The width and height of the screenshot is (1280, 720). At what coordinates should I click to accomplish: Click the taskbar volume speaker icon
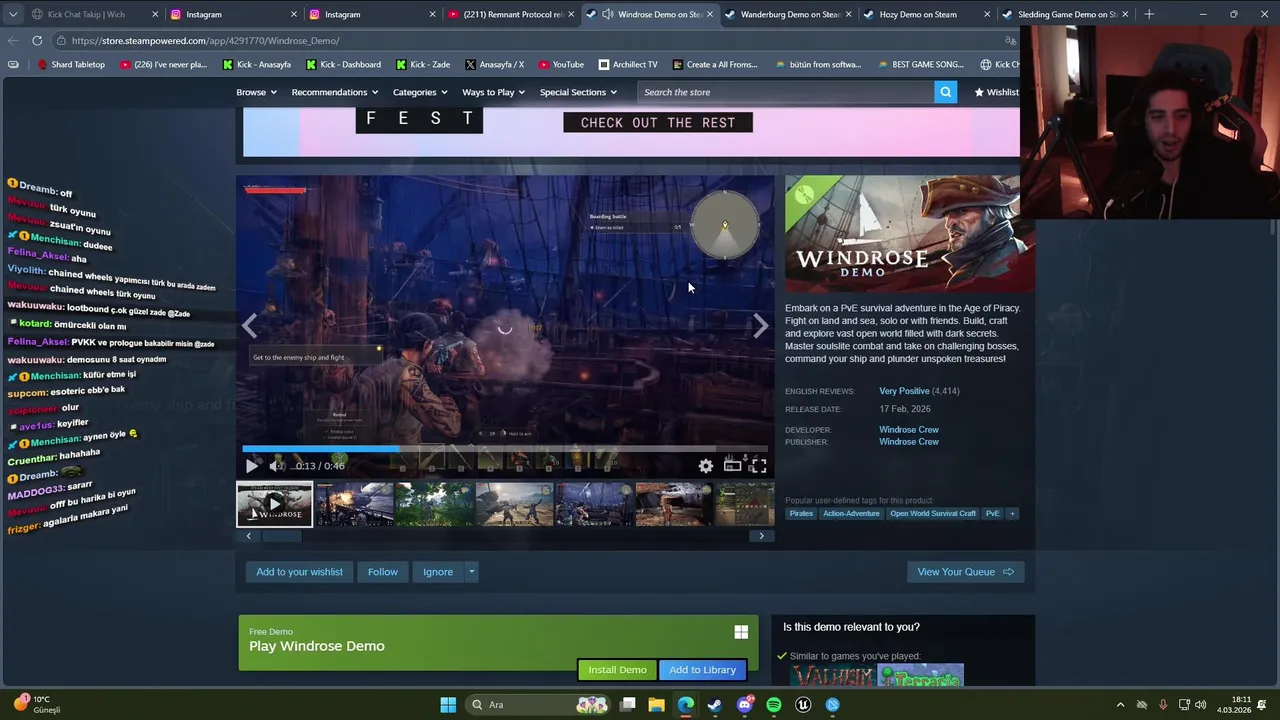[1200, 705]
